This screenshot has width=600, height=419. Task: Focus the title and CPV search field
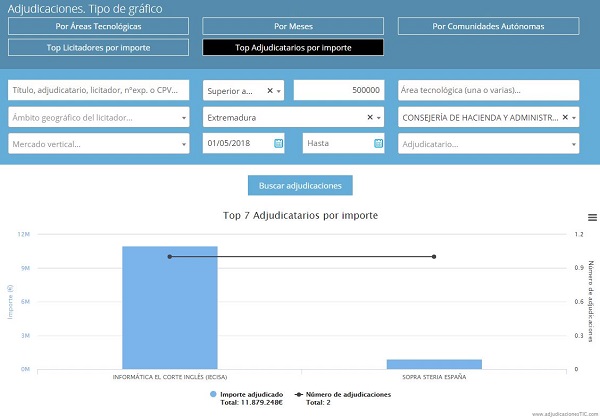tap(98, 91)
